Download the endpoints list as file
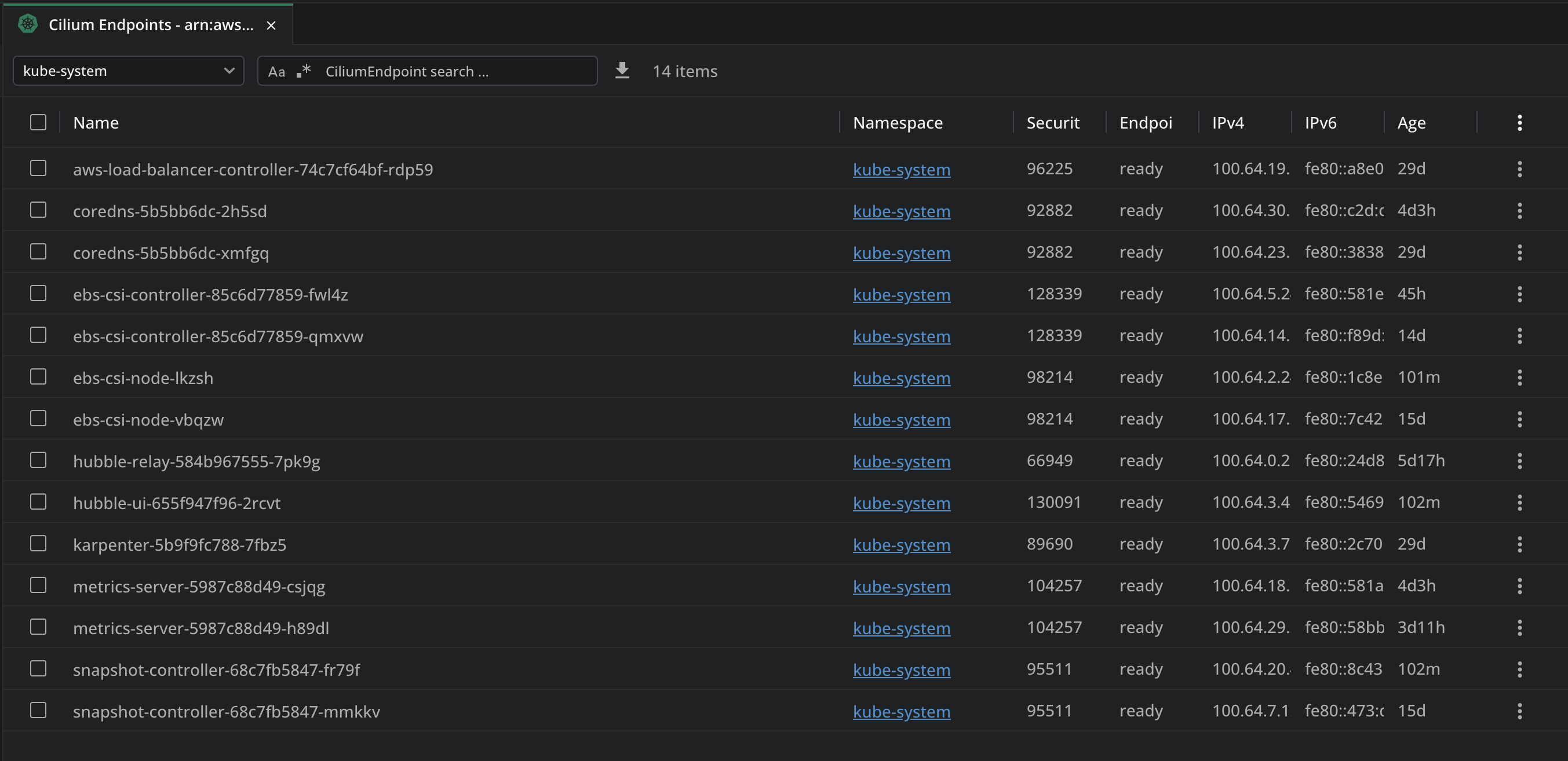This screenshot has height=761, width=1568. pos(622,71)
